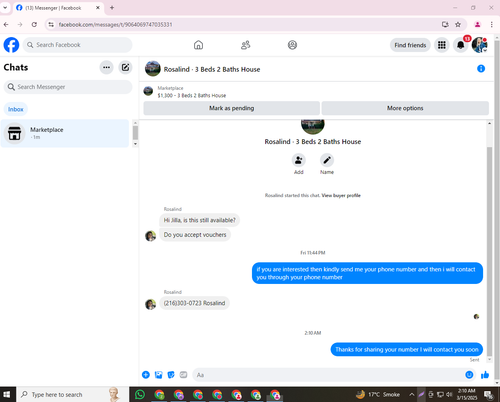Image resolution: width=500 pixels, height=402 pixels.
Task: Open conversation information icon
Action: (481, 69)
